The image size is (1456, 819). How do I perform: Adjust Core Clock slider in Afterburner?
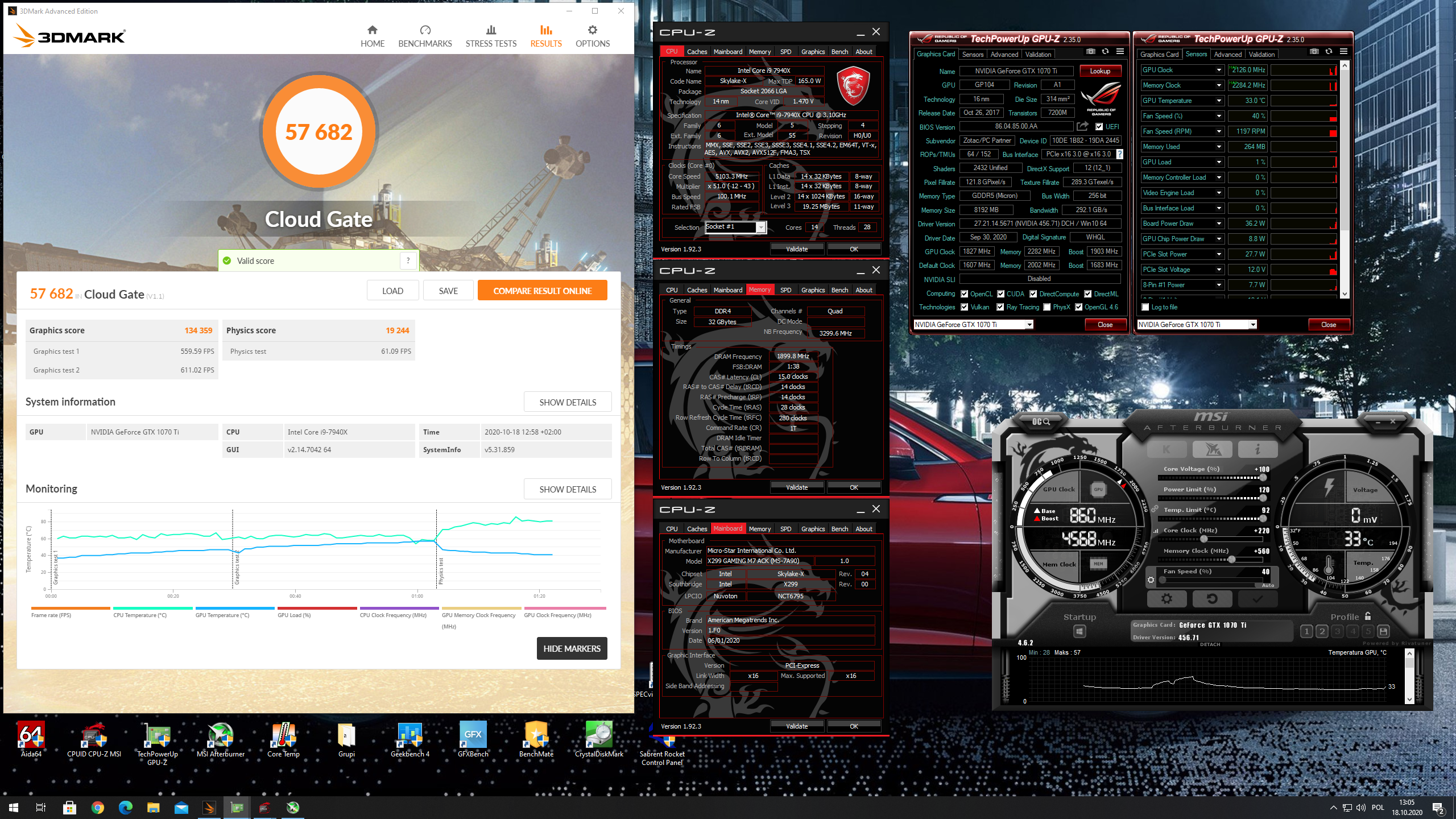tap(1203, 539)
